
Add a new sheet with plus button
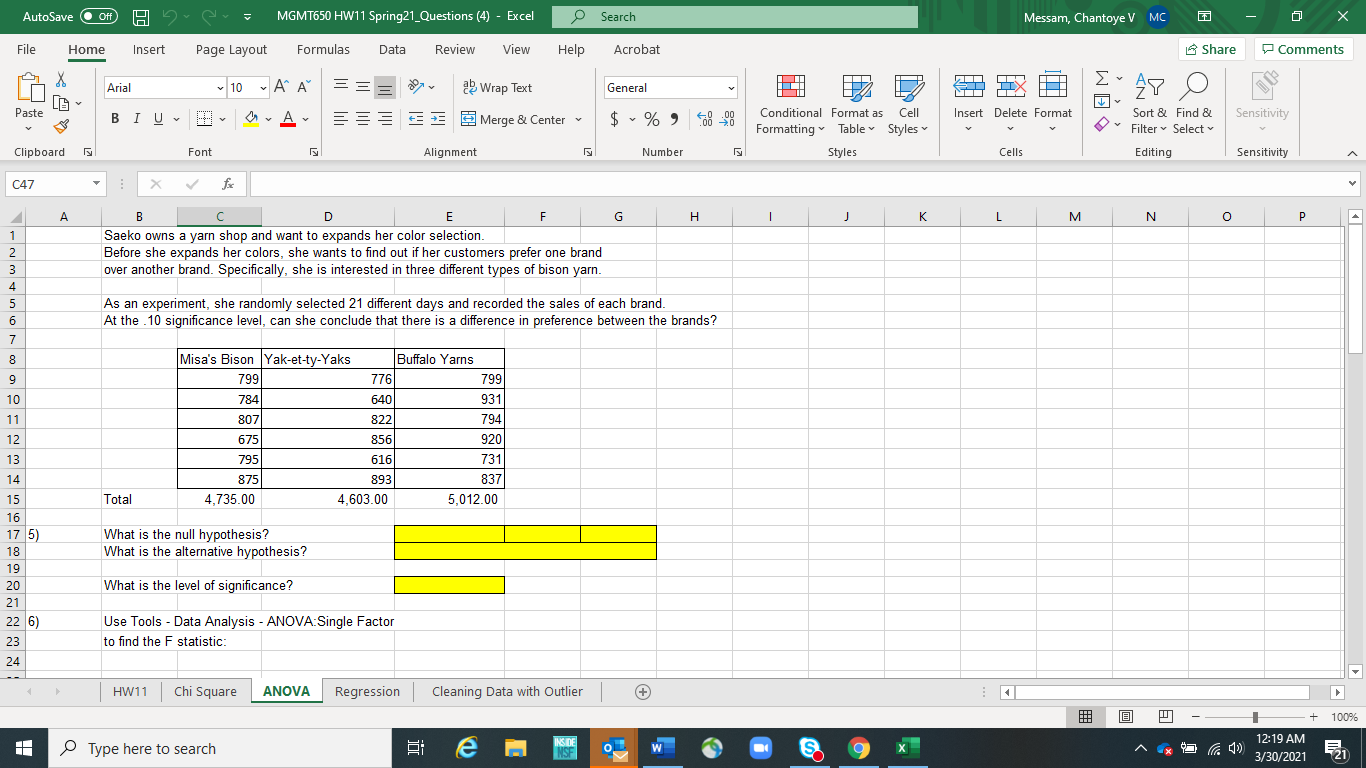coord(643,691)
